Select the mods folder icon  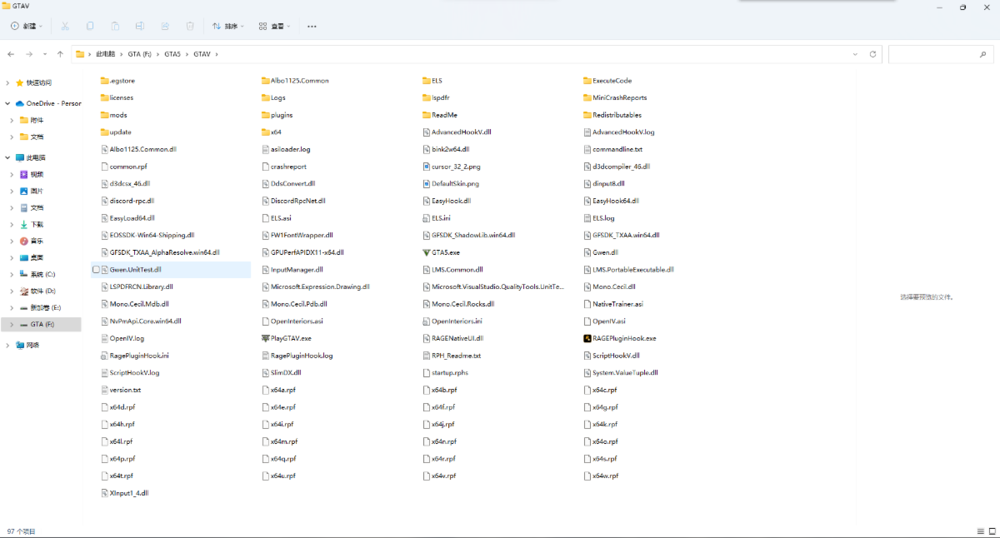(x=105, y=115)
